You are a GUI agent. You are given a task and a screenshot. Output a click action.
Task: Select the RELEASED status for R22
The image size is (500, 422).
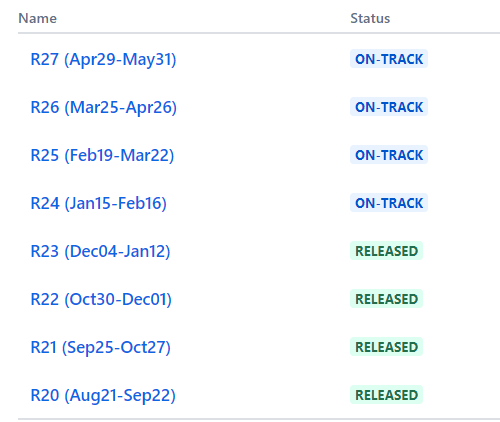(x=386, y=299)
